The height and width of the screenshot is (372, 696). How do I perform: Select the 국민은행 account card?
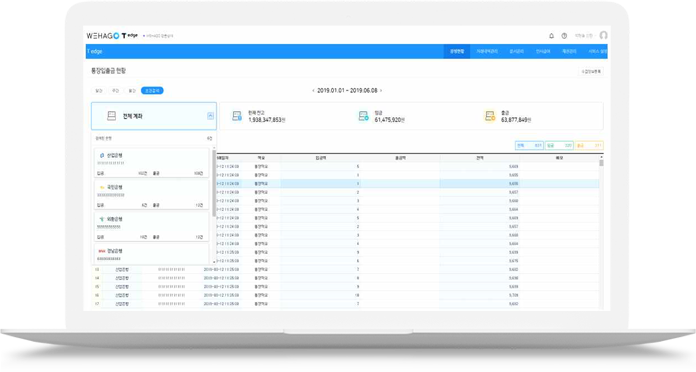click(152, 194)
